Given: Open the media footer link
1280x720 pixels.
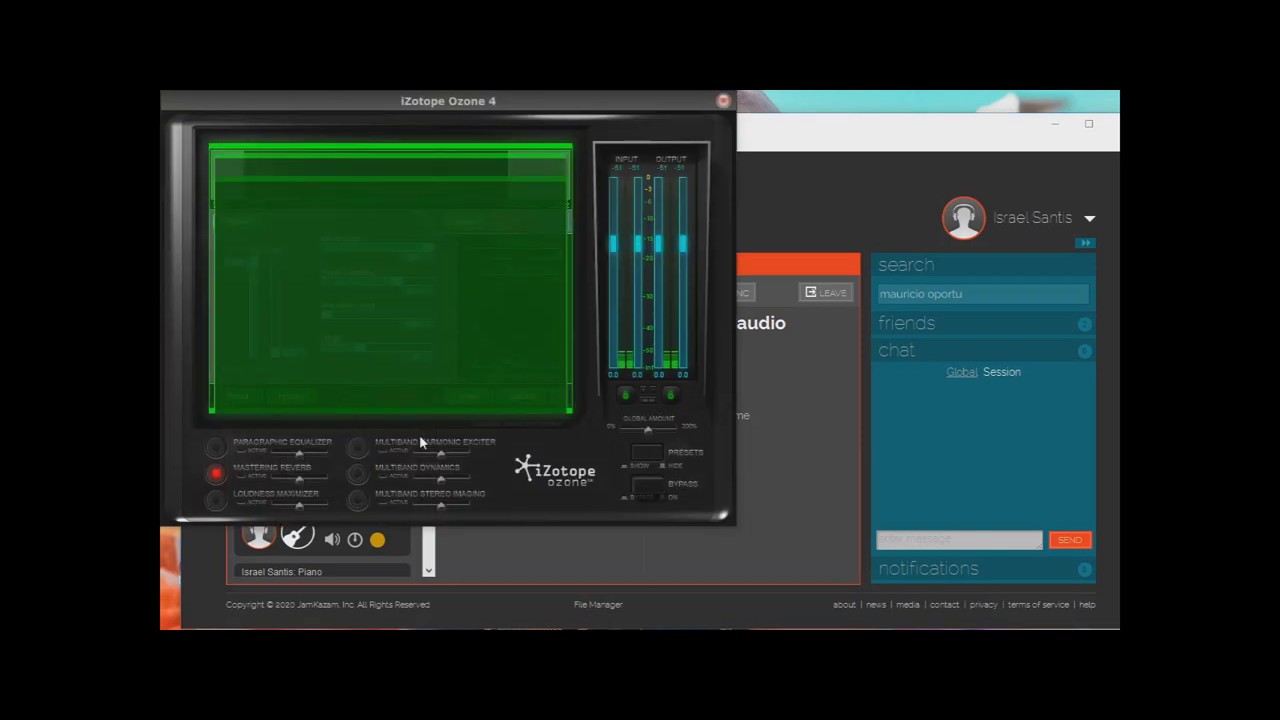Looking at the screenshot, I should coord(908,605).
